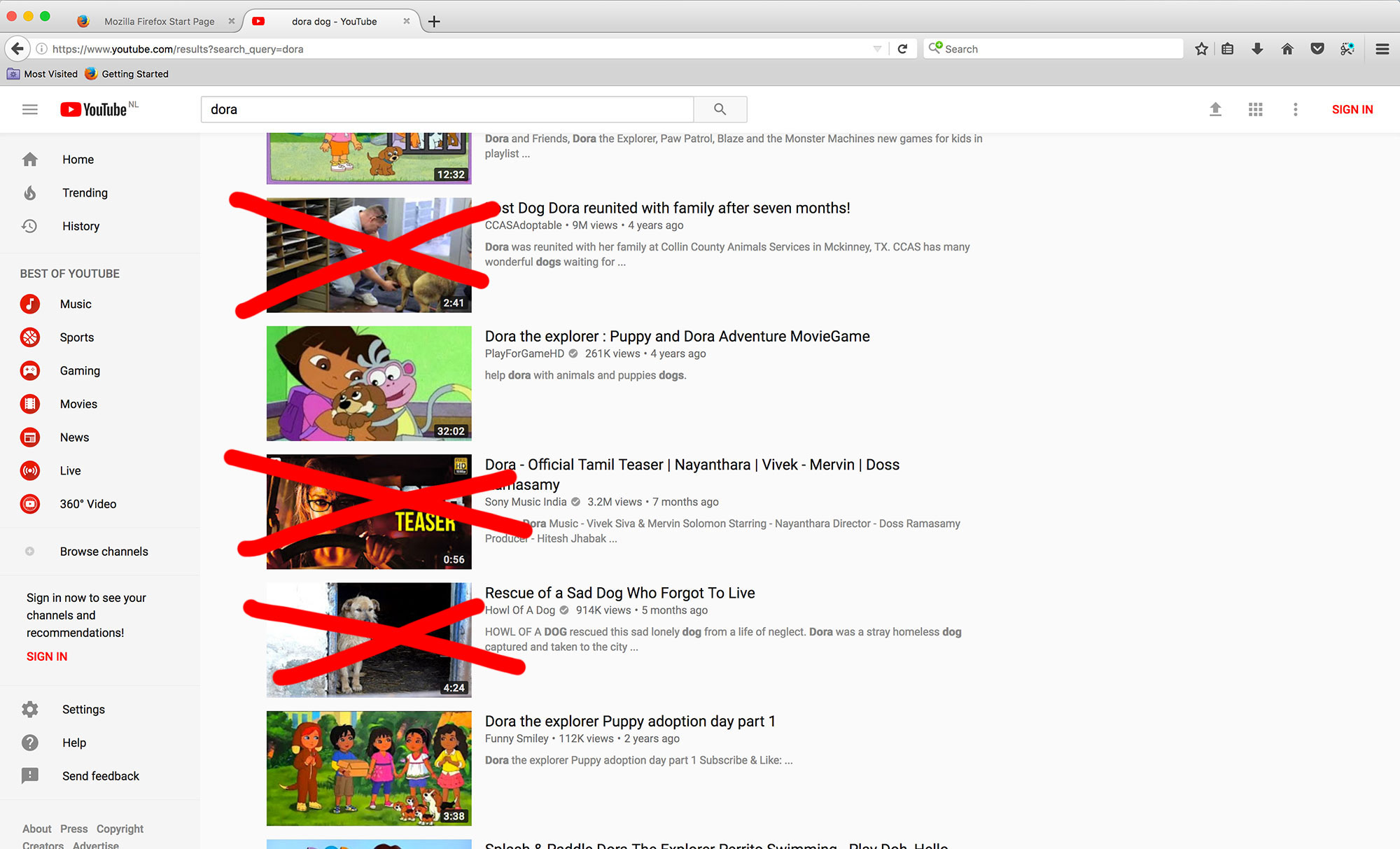Viewport: 1400px width, 849px height.
Task: Click the red Movies channel icon
Action: coord(30,404)
